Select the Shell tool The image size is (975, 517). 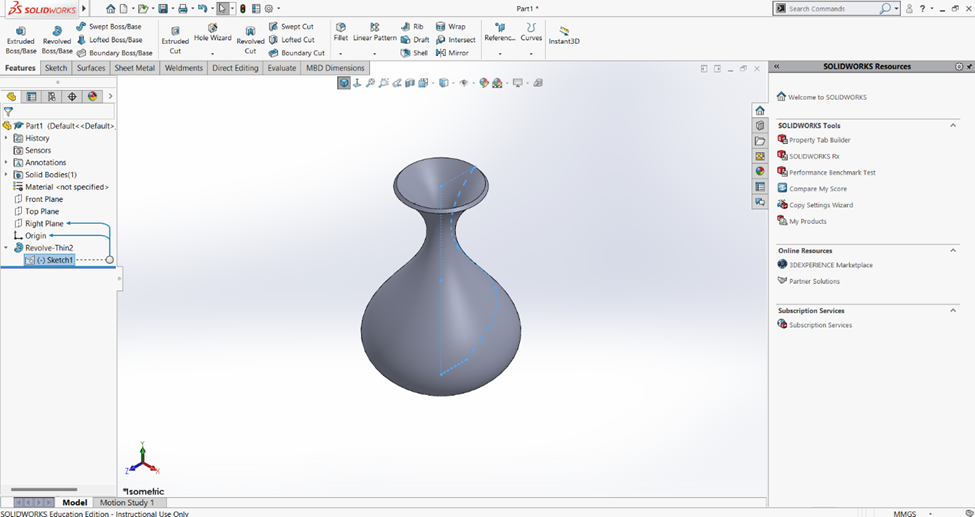tap(415, 53)
